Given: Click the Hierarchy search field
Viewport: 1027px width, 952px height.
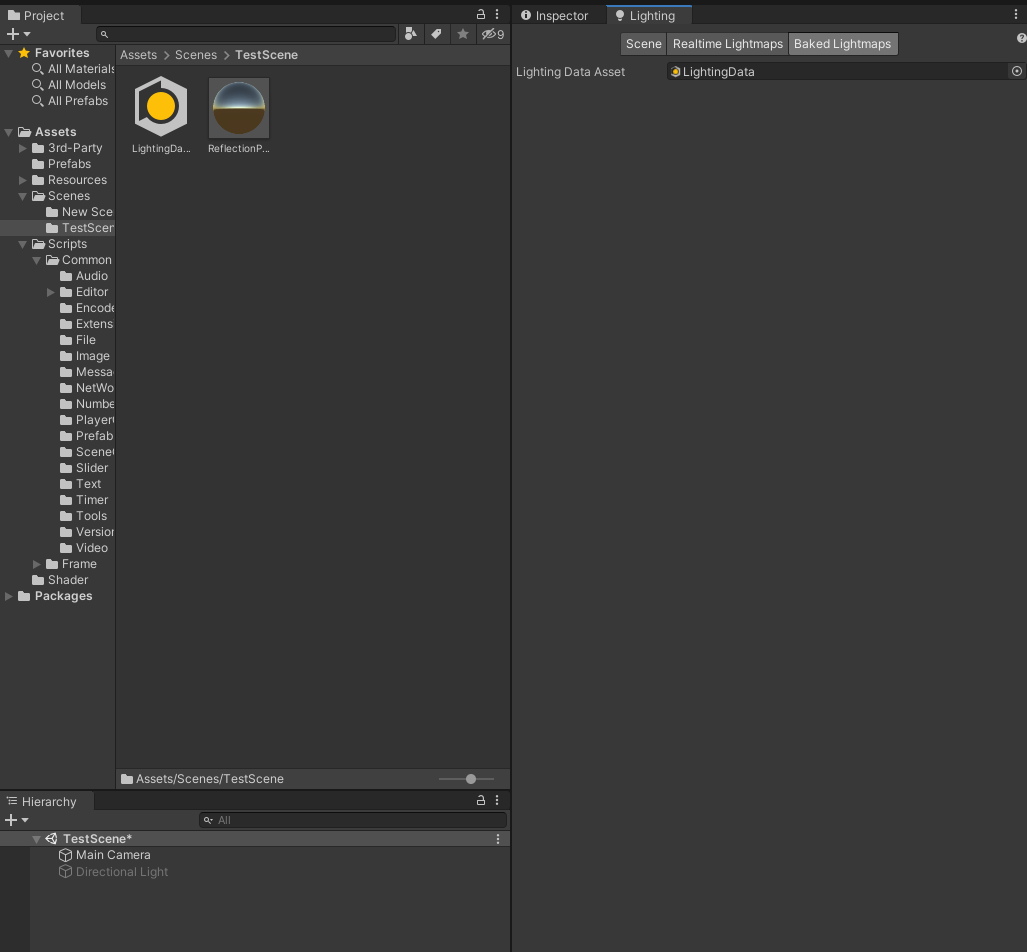Looking at the screenshot, I should click(353, 820).
